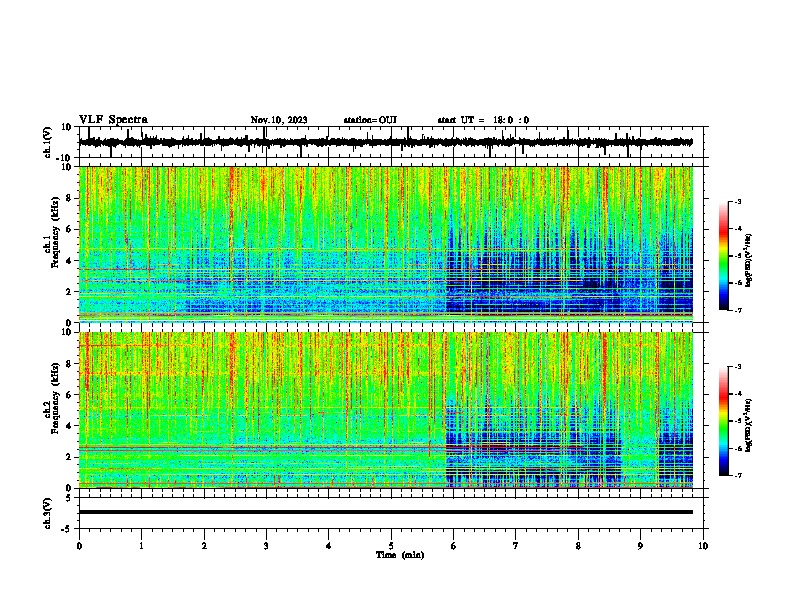Click the time axis tick label "9"
792x612 pixels.
click(640, 546)
